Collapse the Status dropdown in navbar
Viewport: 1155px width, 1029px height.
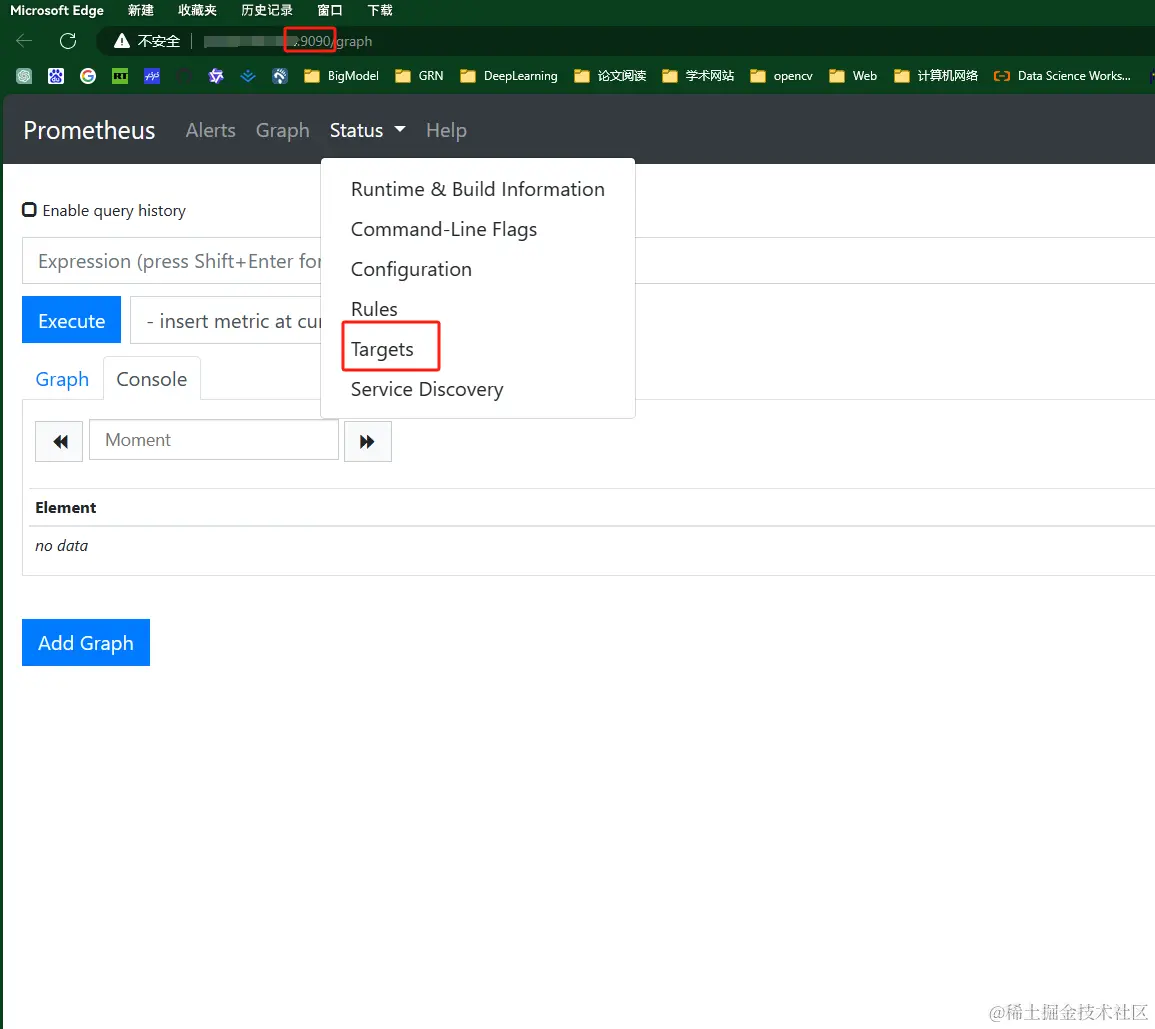(x=367, y=130)
